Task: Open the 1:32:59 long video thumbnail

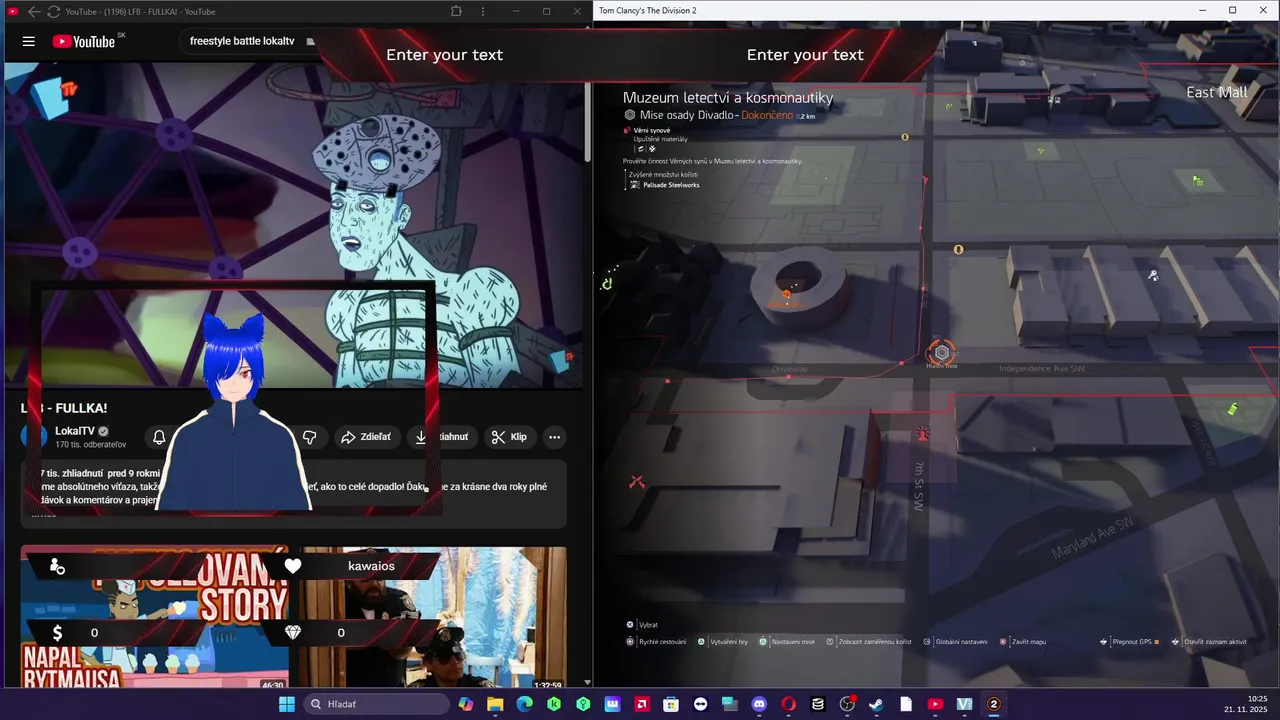Action: [x=434, y=616]
